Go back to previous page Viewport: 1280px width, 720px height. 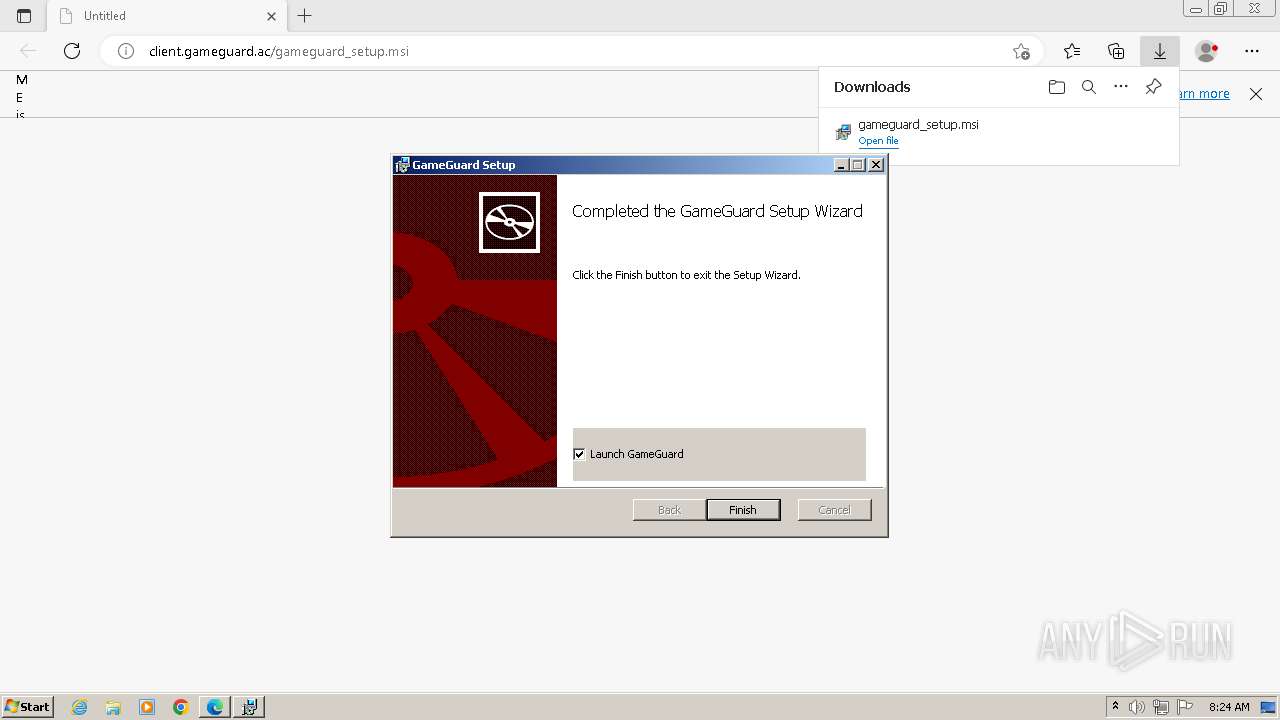click(x=28, y=51)
